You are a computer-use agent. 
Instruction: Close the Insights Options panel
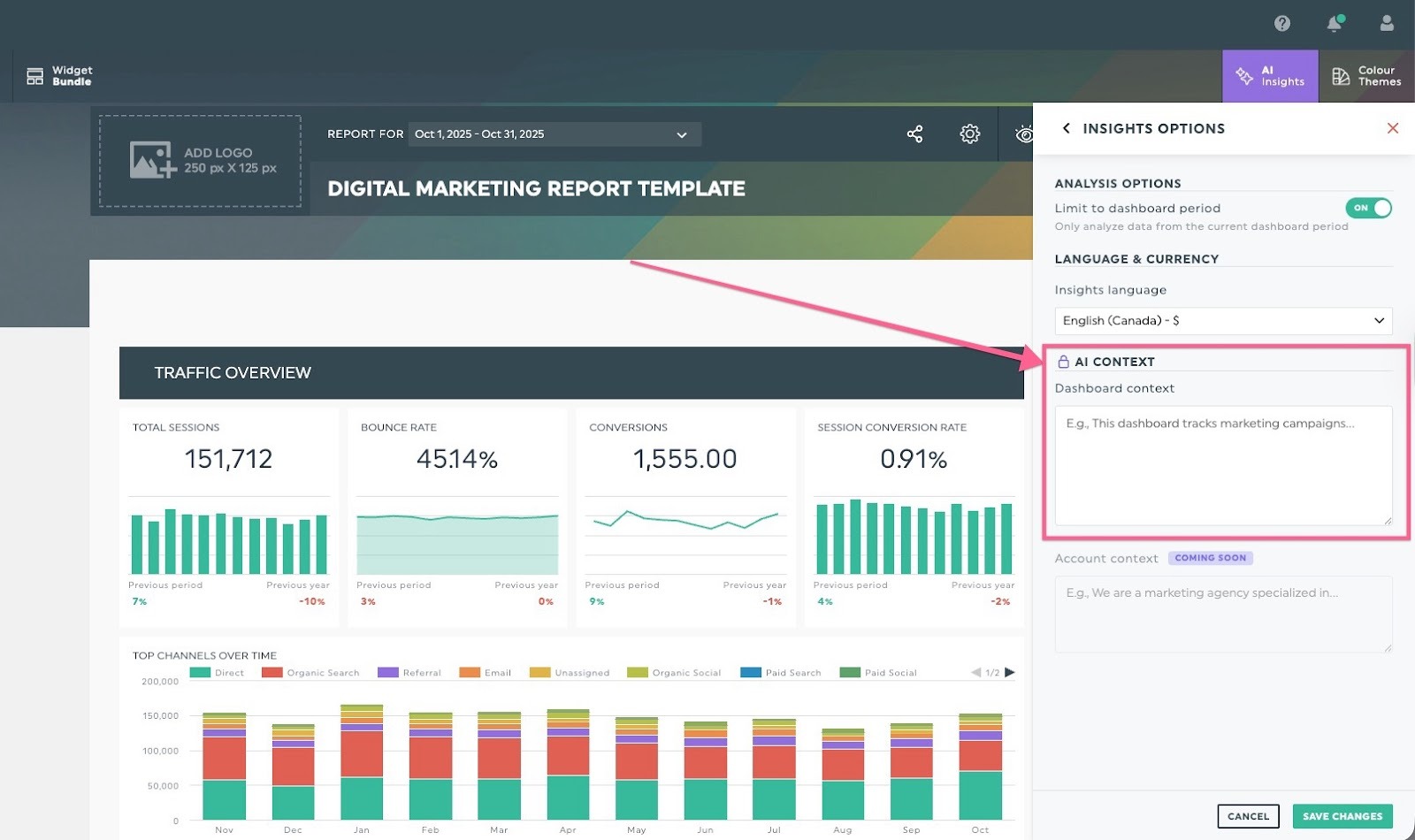pos(1393,128)
